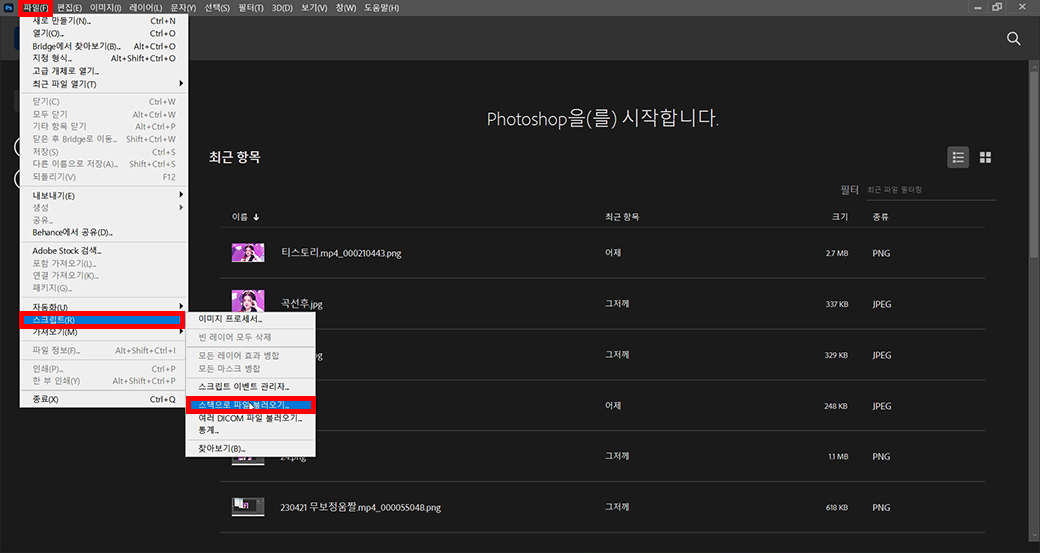Restore down the Photoshop window
1040x553 pixels.
[x=997, y=7]
